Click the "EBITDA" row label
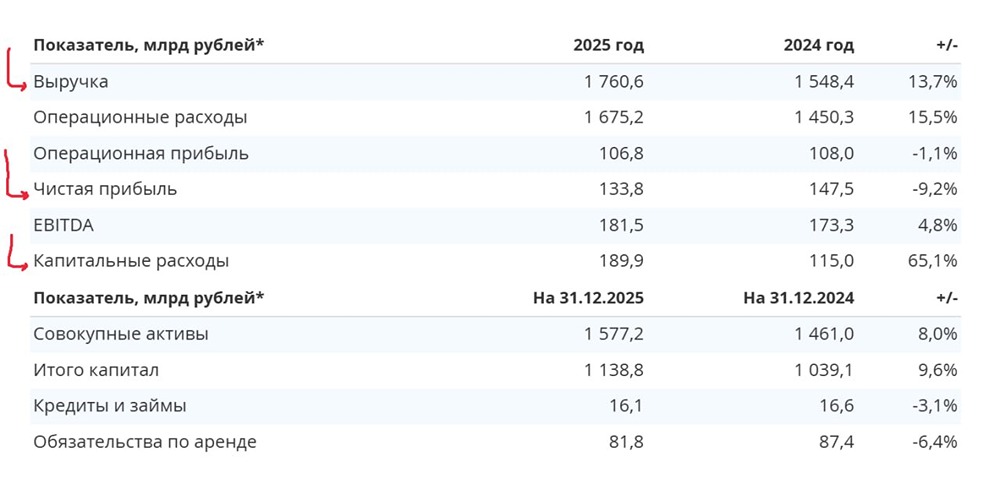The height and width of the screenshot is (484, 1000). coord(63,225)
